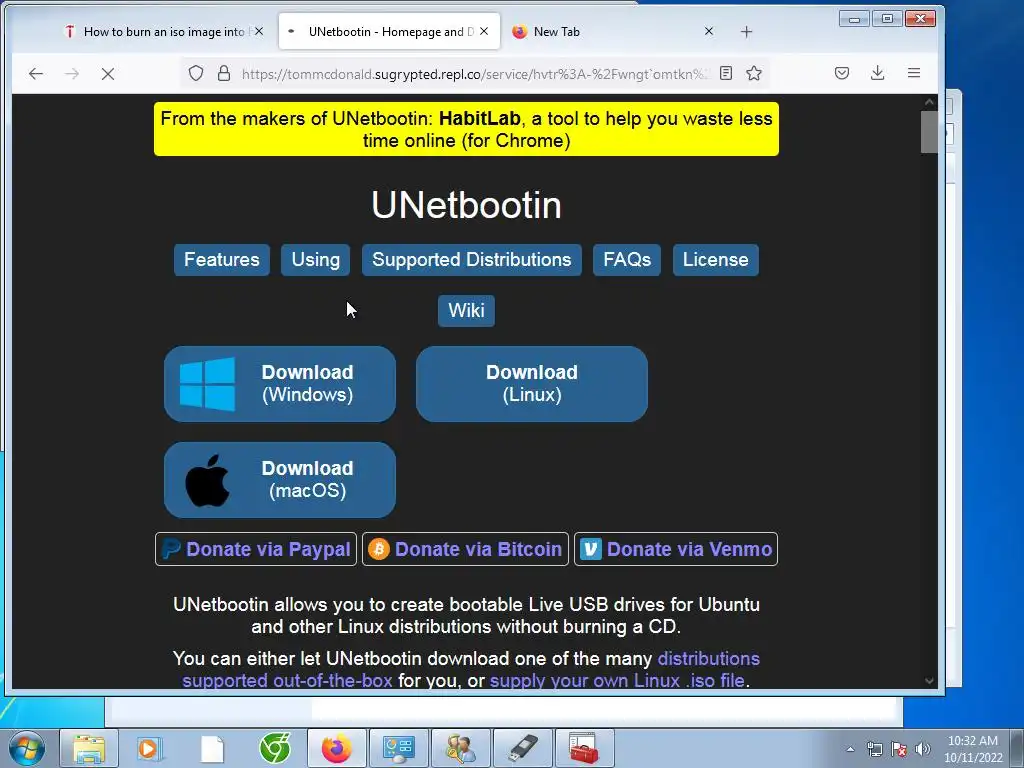Open the green browser taskbar icon
Image resolution: width=1024 pixels, height=768 pixels.
tap(275, 748)
